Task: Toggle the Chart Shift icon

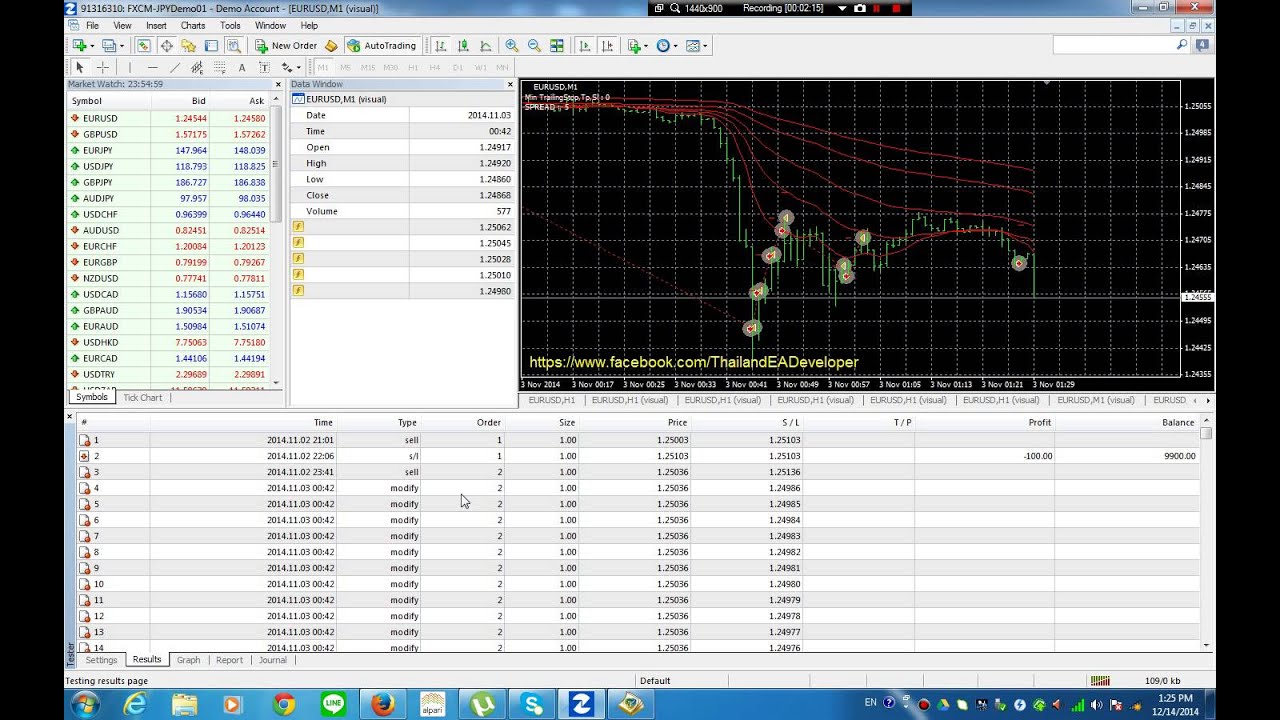Action: 607,45
